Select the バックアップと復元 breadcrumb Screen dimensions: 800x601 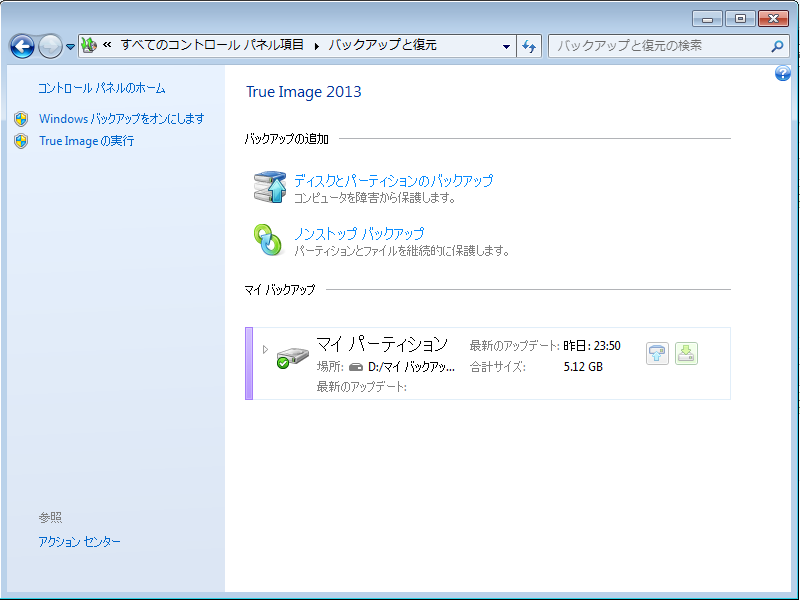tap(382, 45)
